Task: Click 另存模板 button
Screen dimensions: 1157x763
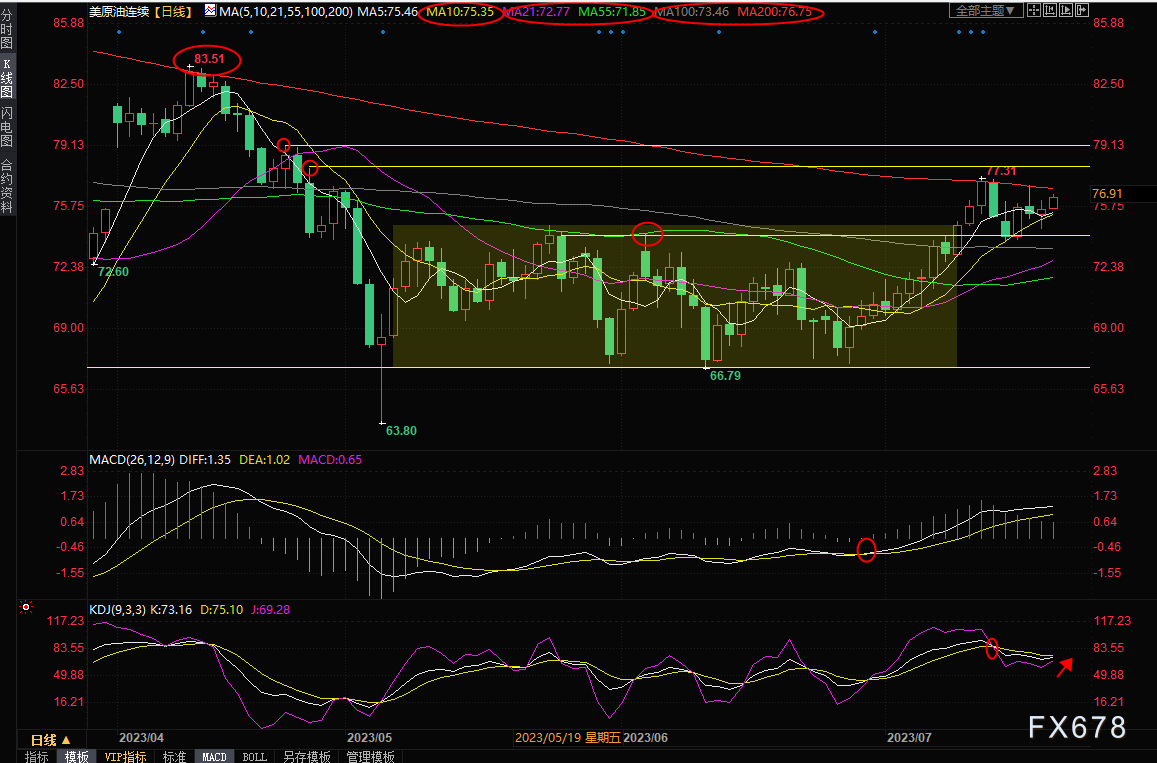Action: (x=306, y=756)
